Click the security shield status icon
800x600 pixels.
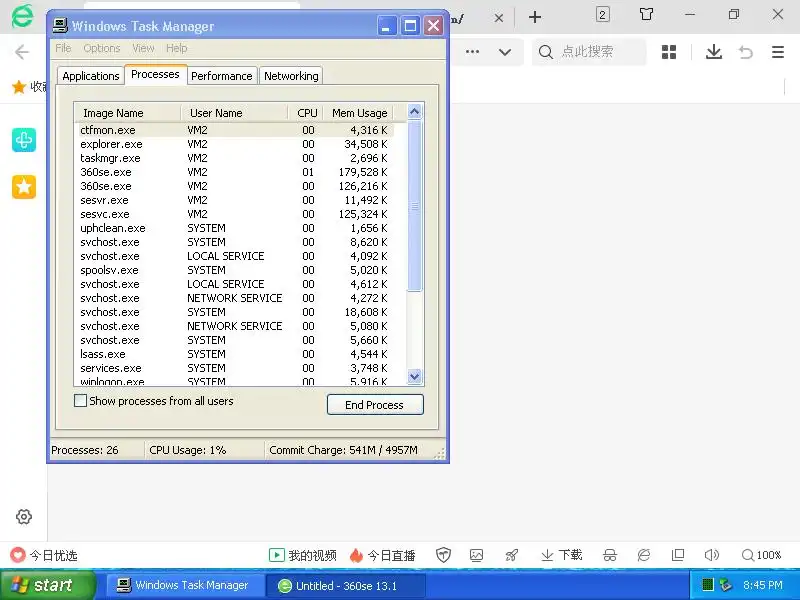pos(443,555)
